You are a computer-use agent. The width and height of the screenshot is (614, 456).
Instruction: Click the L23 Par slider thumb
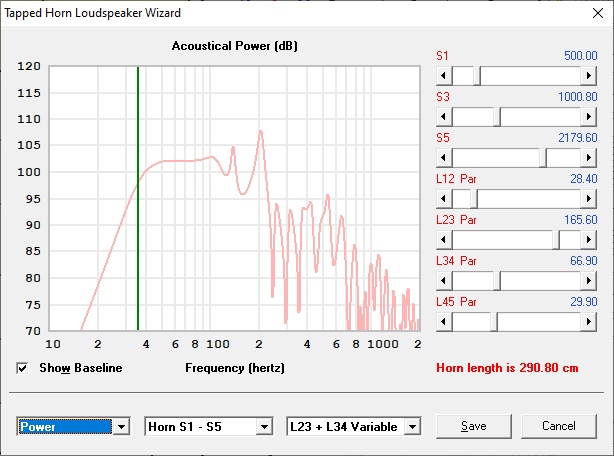click(556, 240)
